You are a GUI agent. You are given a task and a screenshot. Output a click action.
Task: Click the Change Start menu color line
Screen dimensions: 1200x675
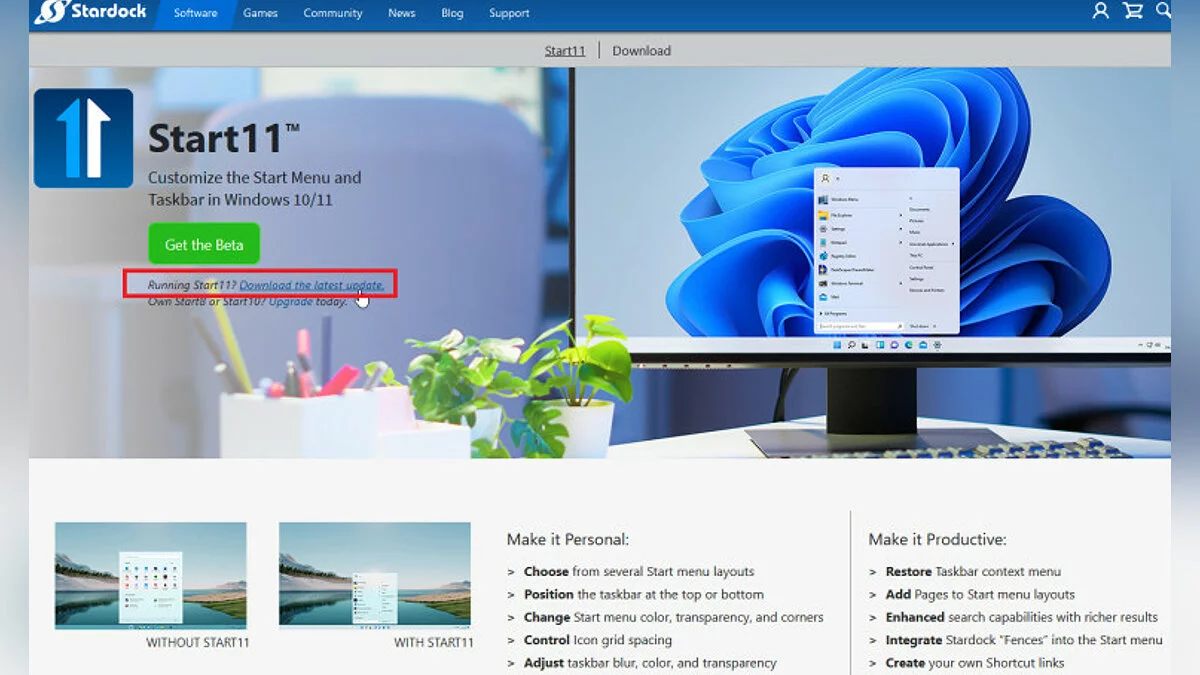pos(673,617)
